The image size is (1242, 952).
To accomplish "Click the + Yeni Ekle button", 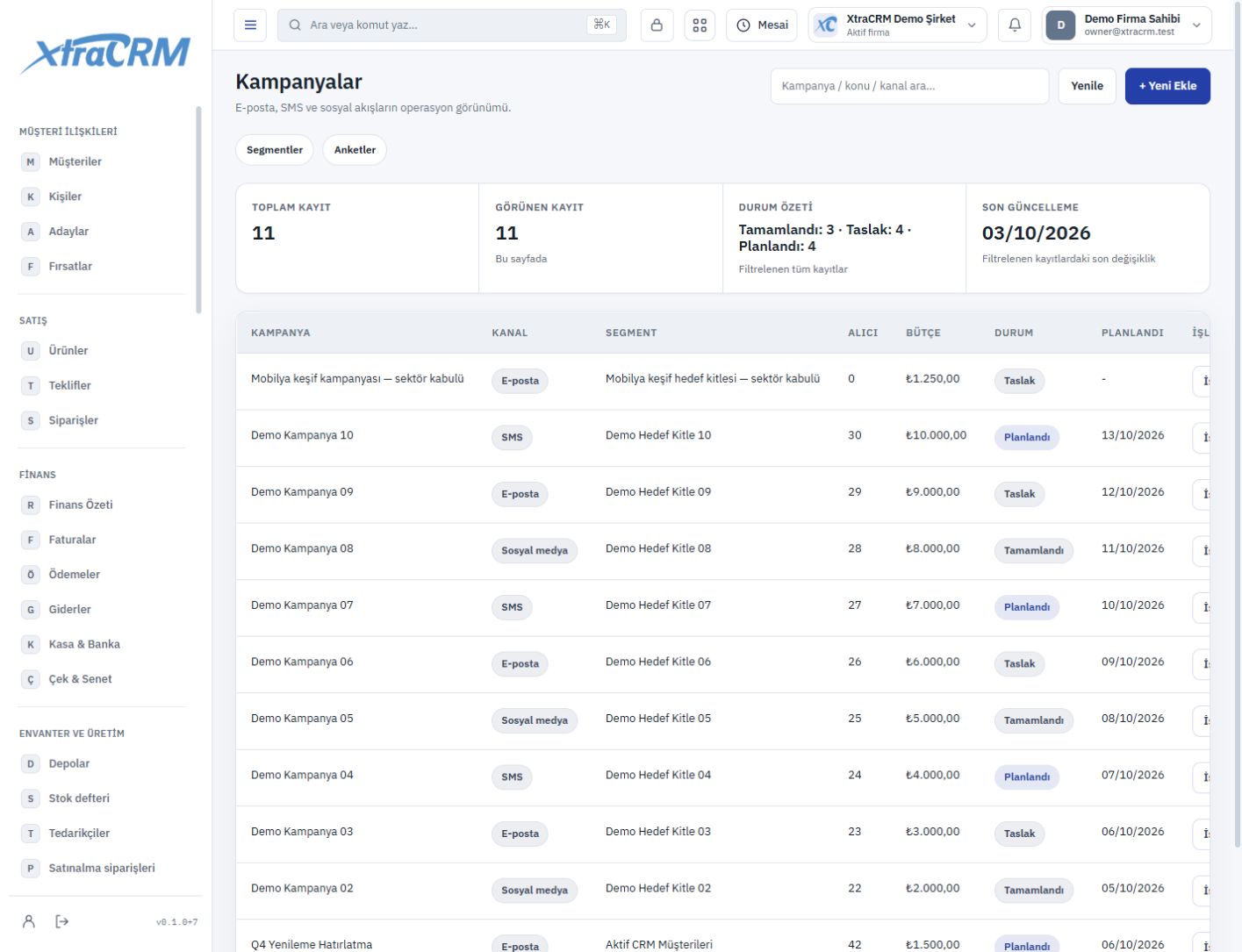I will click(x=1167, y=86).
